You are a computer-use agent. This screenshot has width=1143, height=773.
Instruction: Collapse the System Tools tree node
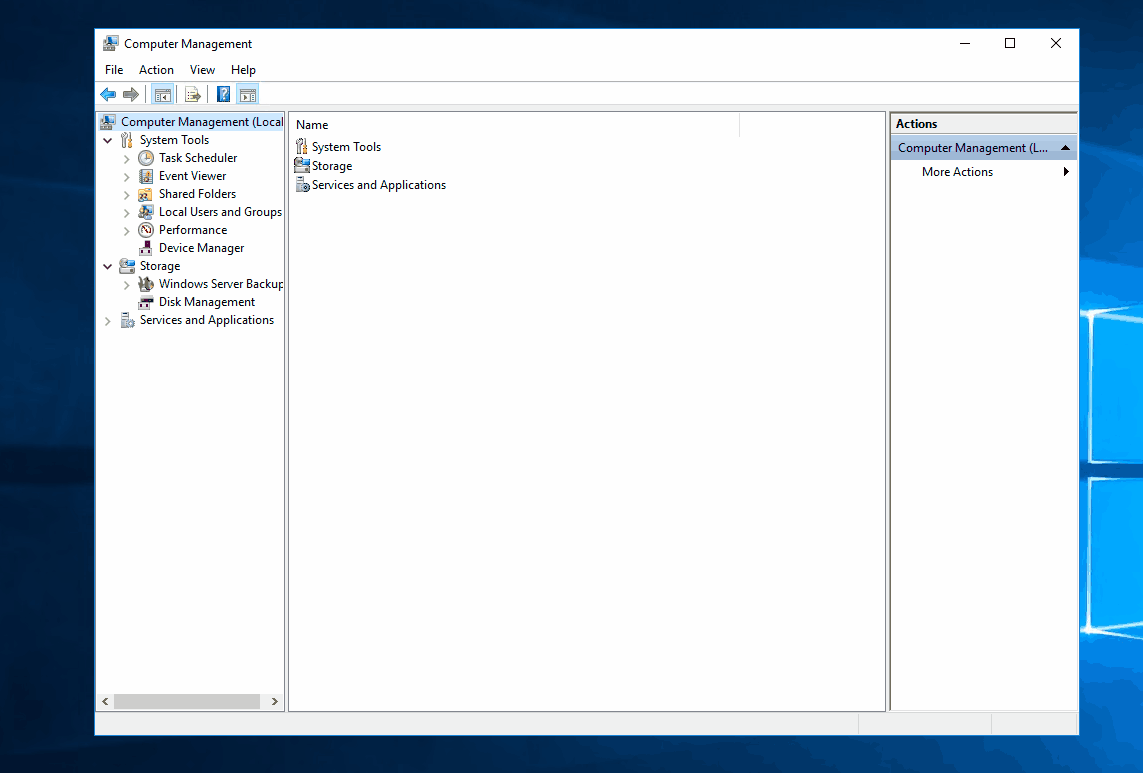(x=108, y=140)
